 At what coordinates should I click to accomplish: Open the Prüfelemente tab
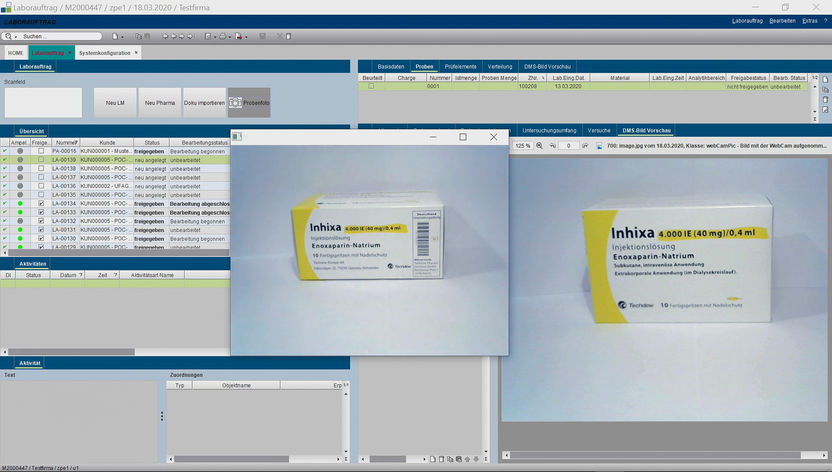pyautogui.click(x=461, y=67)
